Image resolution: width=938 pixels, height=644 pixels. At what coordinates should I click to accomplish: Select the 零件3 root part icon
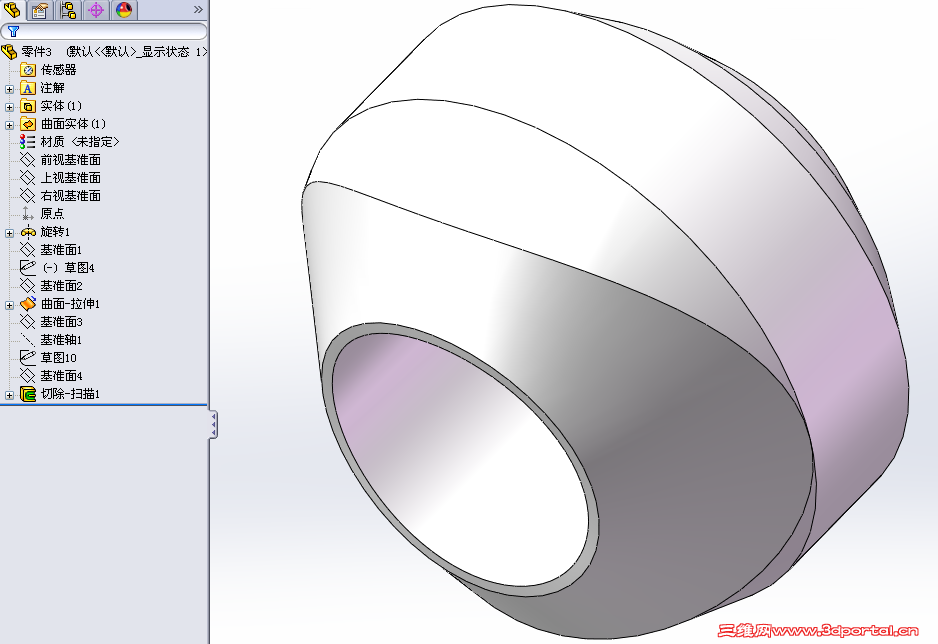click(x=9, y=52)
